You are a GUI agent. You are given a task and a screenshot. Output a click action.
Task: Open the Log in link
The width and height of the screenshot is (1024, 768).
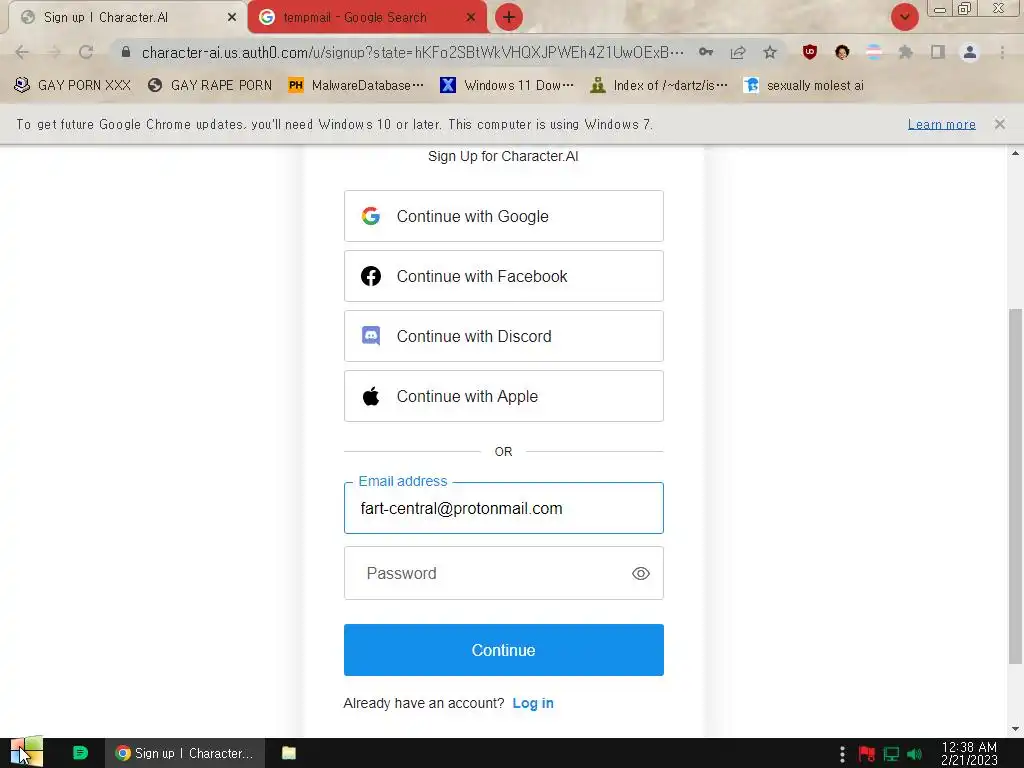click(533, 703)
